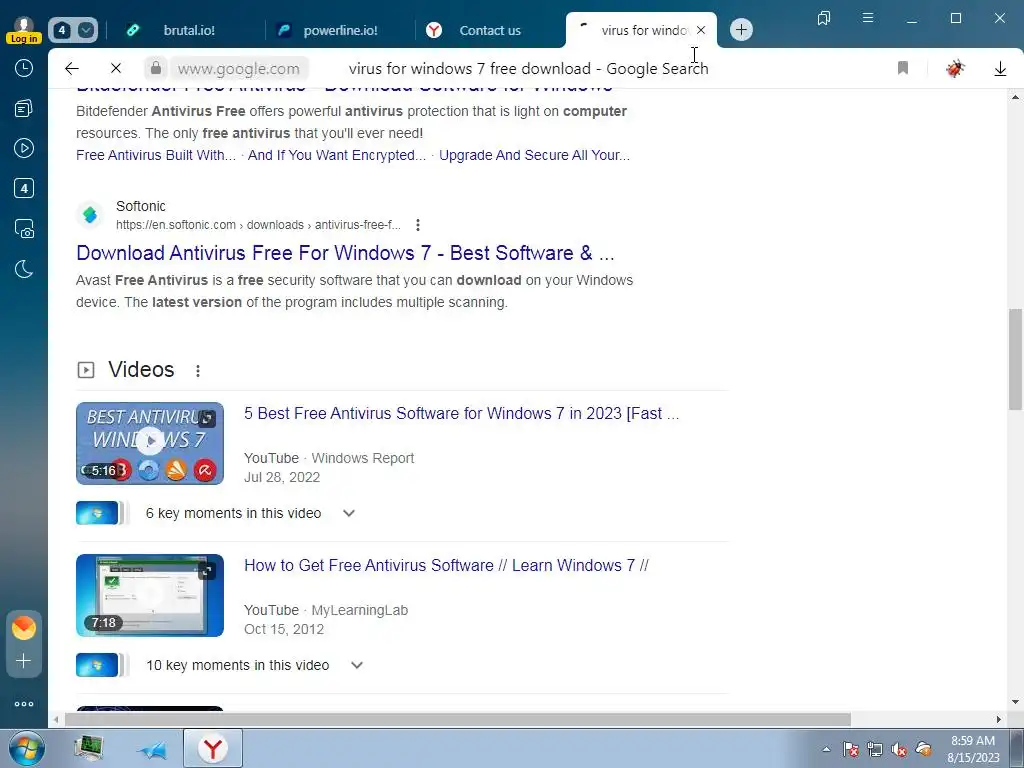This screenshot has width=1024, height=768.
Task: Open network connection tray icon
Action: tap(874, 749)
